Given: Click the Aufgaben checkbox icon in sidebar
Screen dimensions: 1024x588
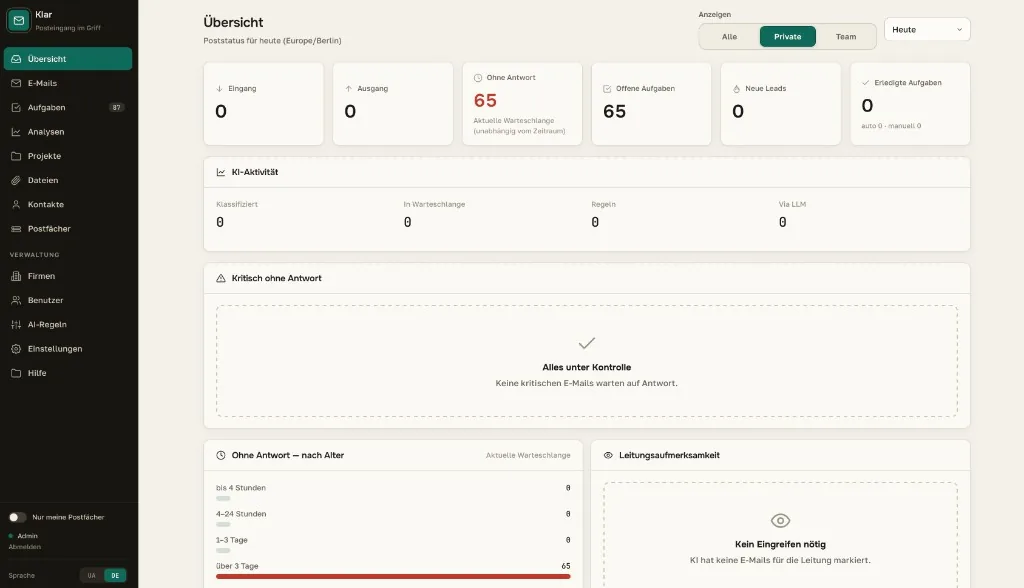Looking at the screenshot, I should click(x=16, y=107).
